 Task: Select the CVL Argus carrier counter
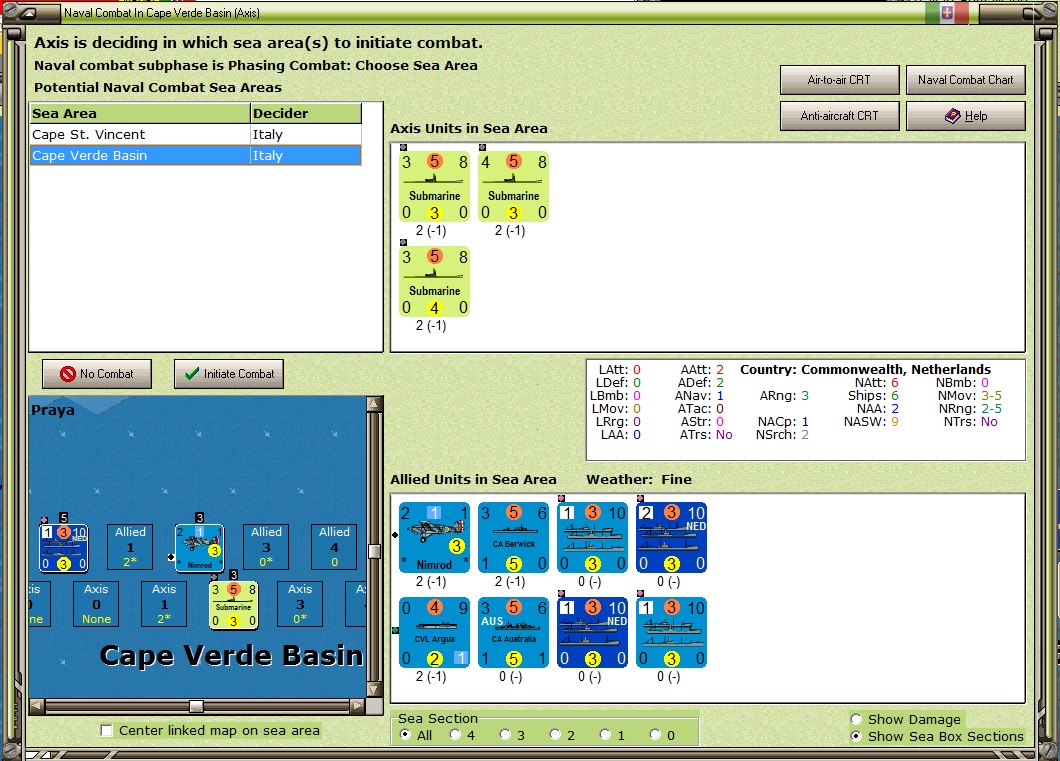[x=434, y=633]
